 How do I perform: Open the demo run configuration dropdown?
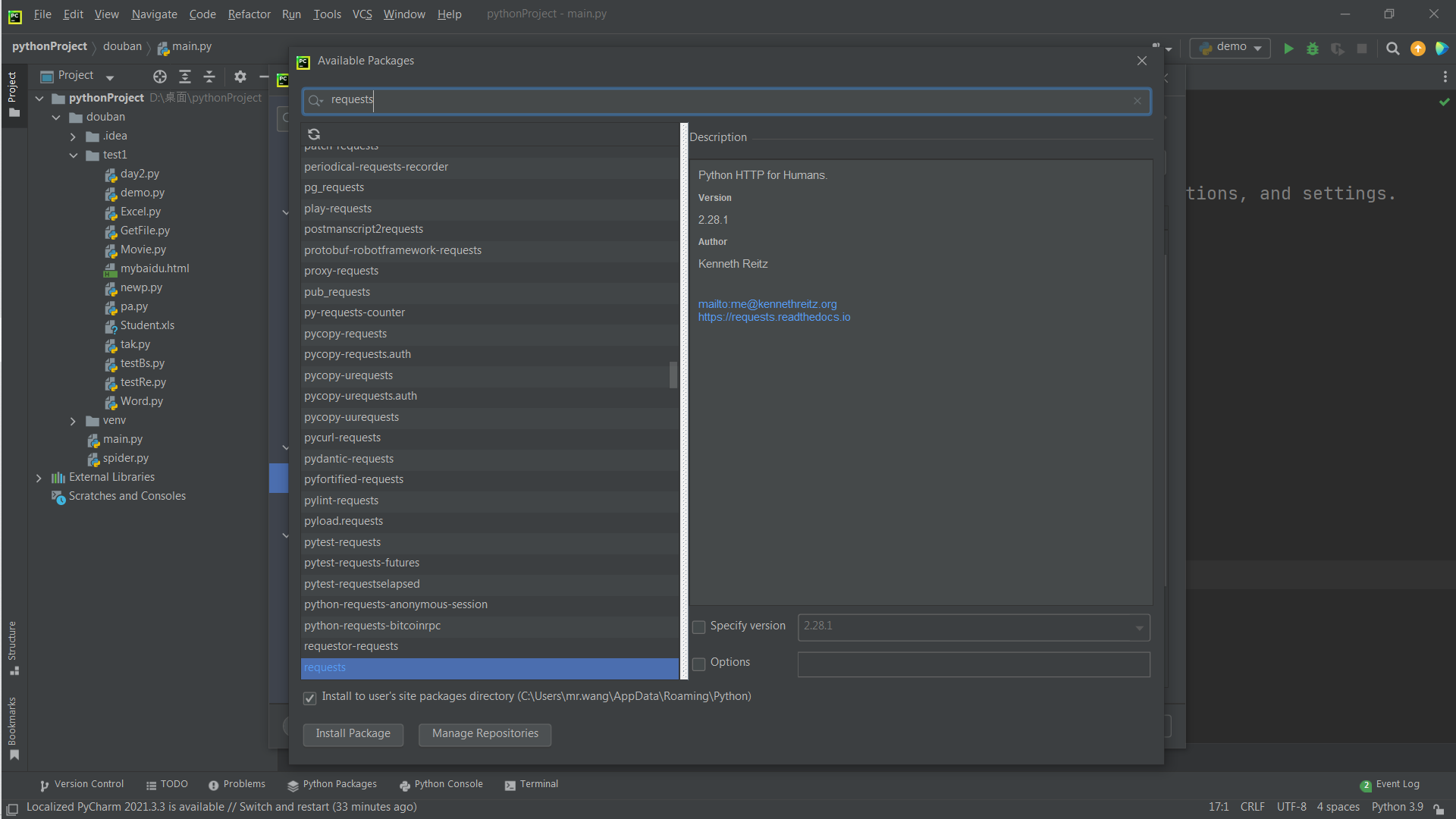1231,48
